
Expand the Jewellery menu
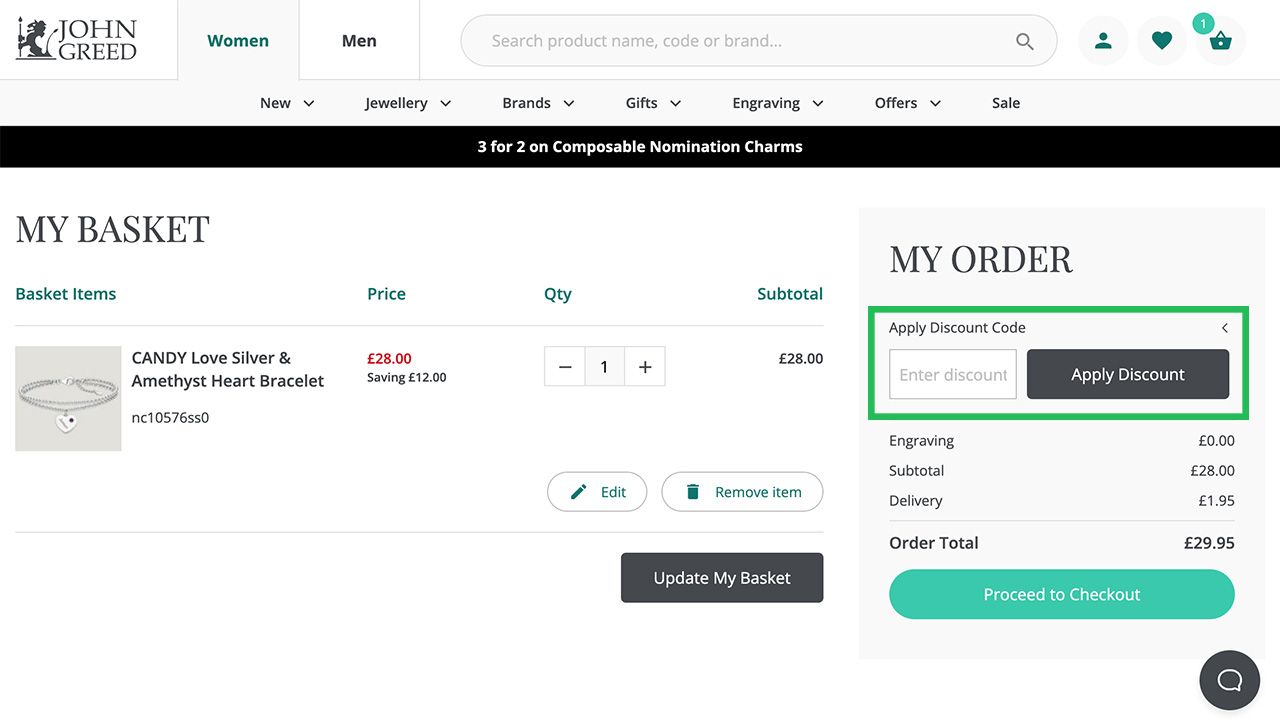click(x=408, y=103)
